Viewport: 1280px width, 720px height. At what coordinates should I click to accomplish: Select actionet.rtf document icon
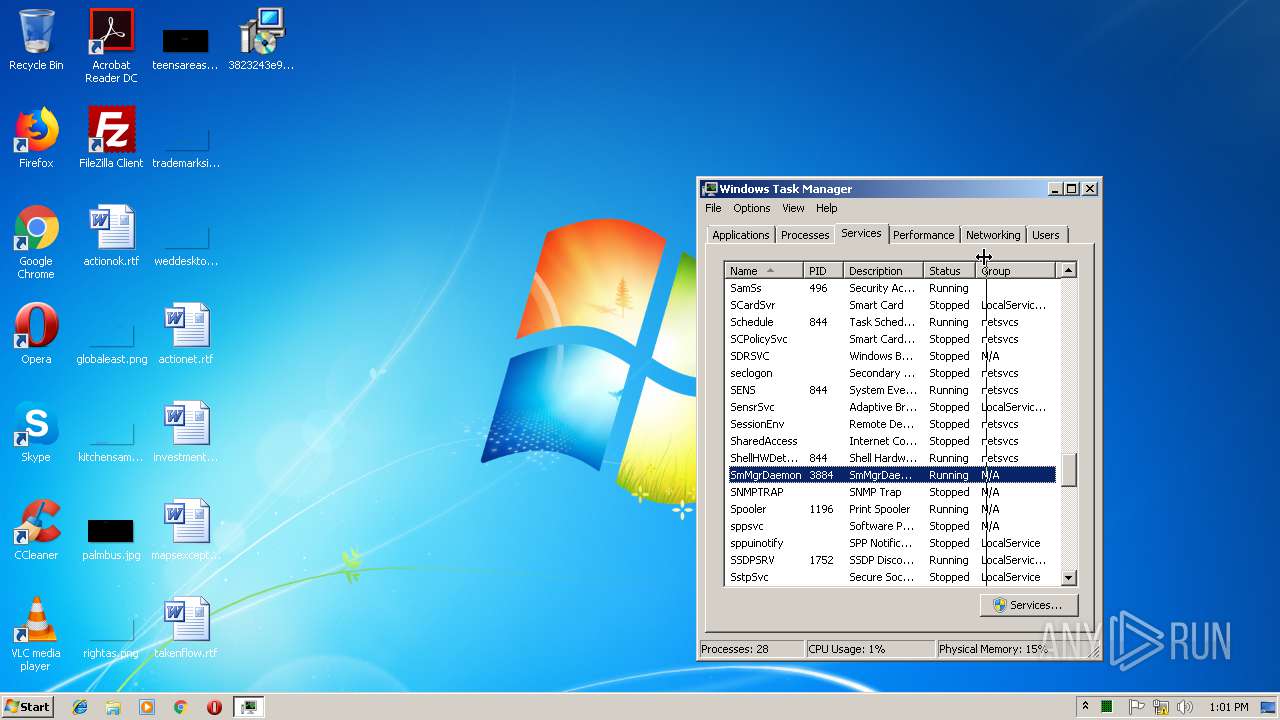186,334
